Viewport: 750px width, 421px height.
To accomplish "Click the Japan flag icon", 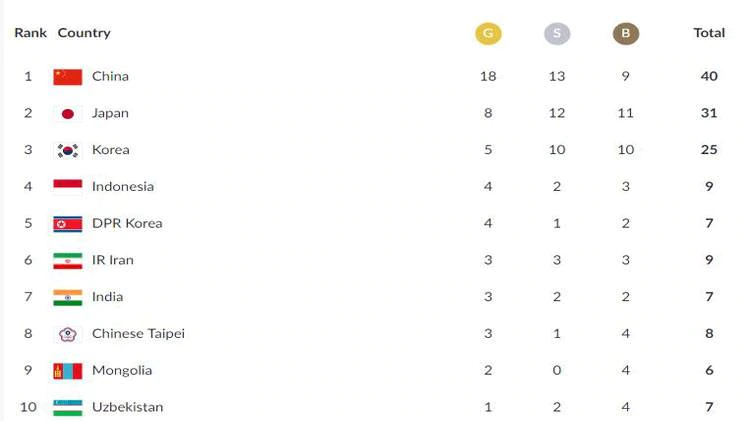I will pyautogui.click(x=67, y=113).
